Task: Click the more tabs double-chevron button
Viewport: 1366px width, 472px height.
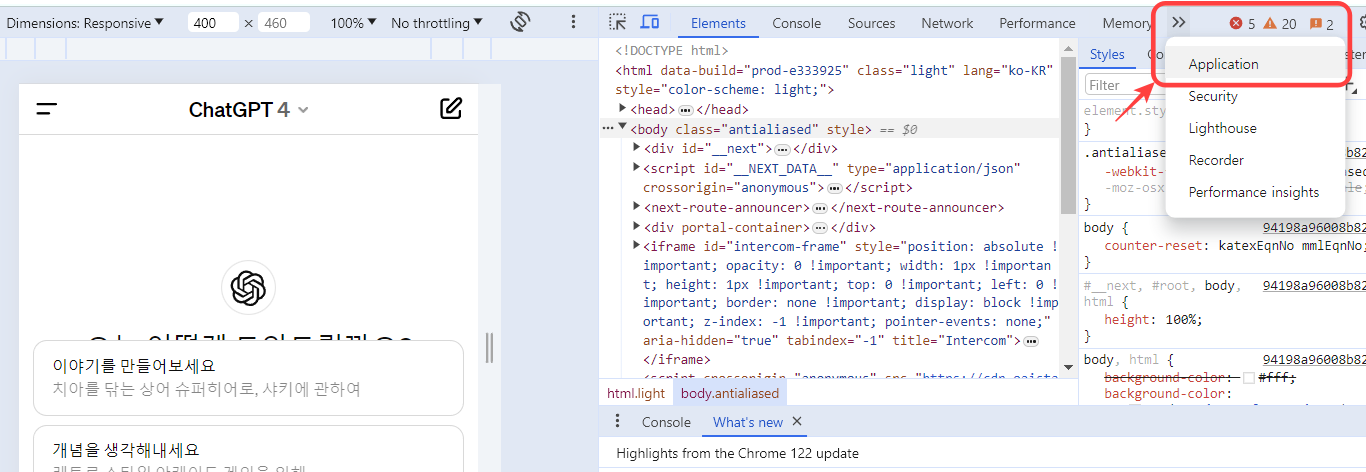Action: coord(1178,22)
